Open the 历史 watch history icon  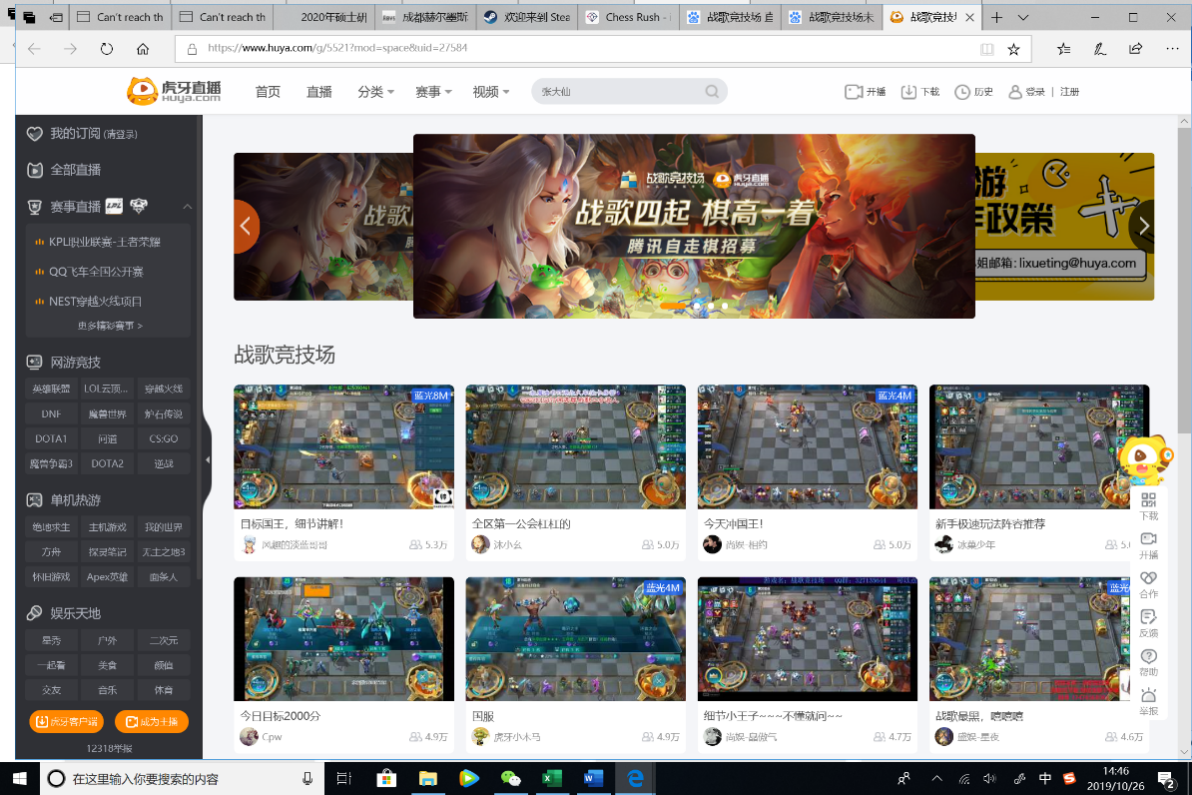962,92
